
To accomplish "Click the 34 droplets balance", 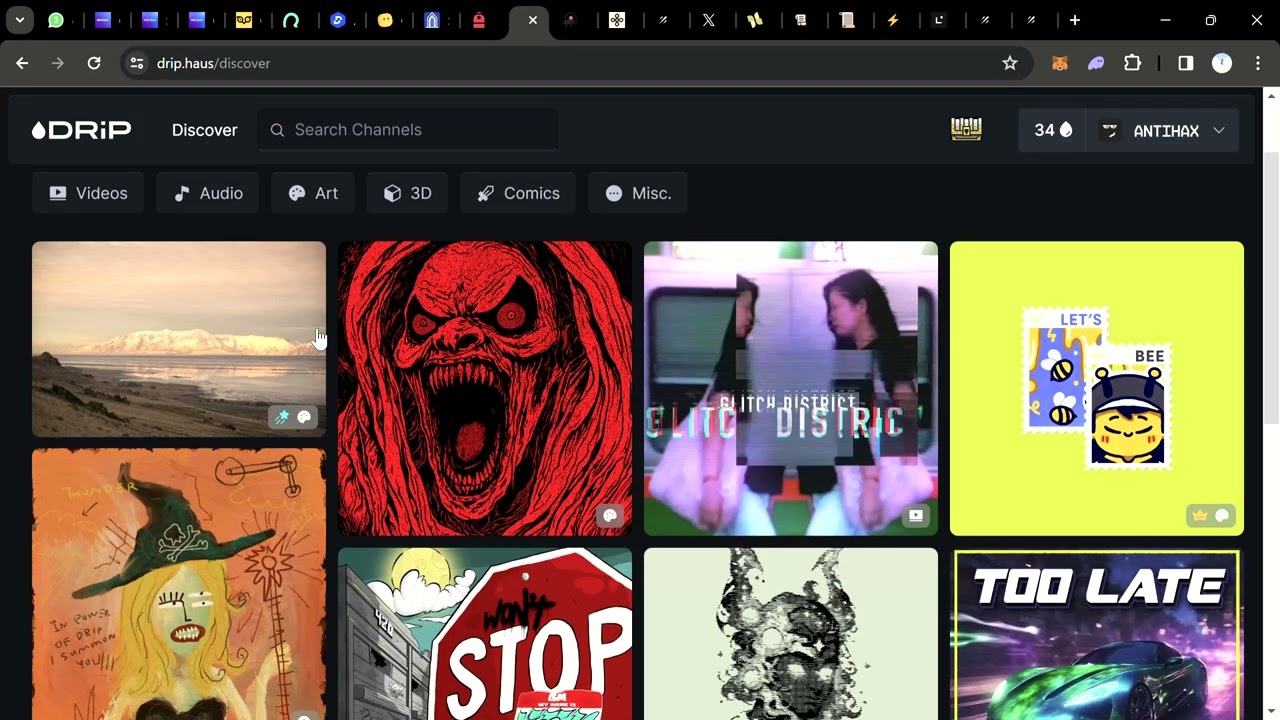I will tap(1053, 130).
